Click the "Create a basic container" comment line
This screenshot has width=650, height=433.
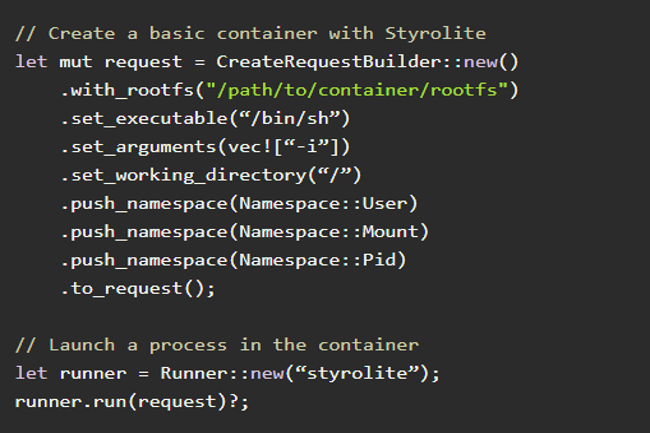(250, 33)
